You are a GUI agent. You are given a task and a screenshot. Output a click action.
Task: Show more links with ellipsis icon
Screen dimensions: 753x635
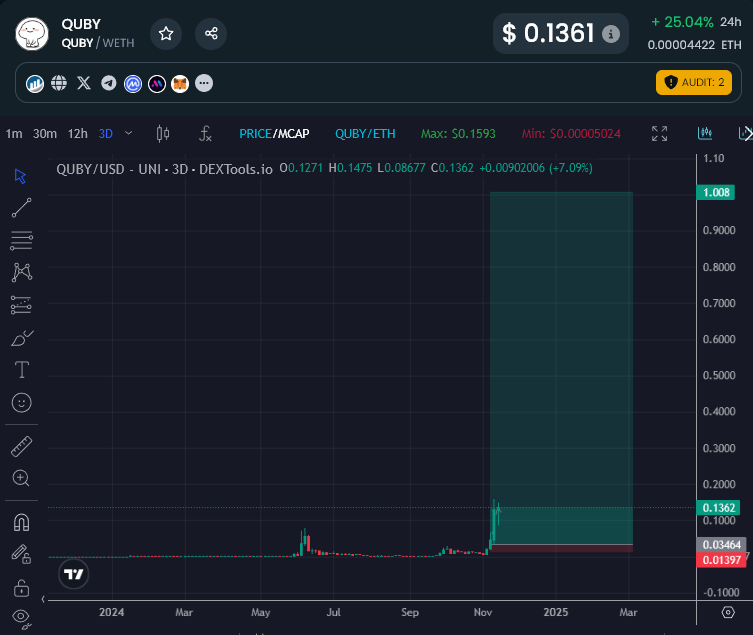[x=204, y=83]
